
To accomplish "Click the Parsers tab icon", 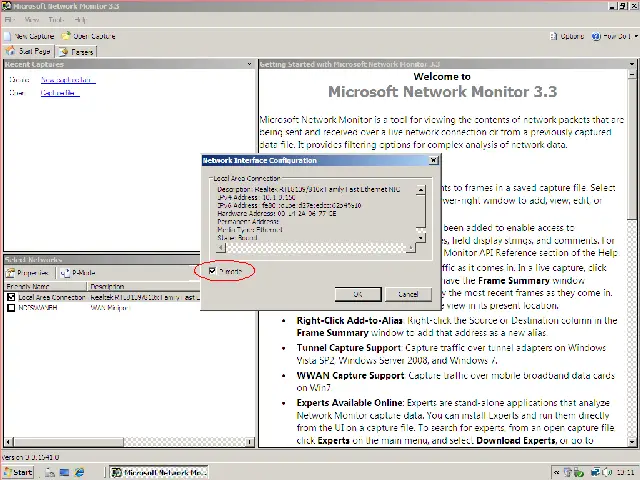I will (64, 52).
